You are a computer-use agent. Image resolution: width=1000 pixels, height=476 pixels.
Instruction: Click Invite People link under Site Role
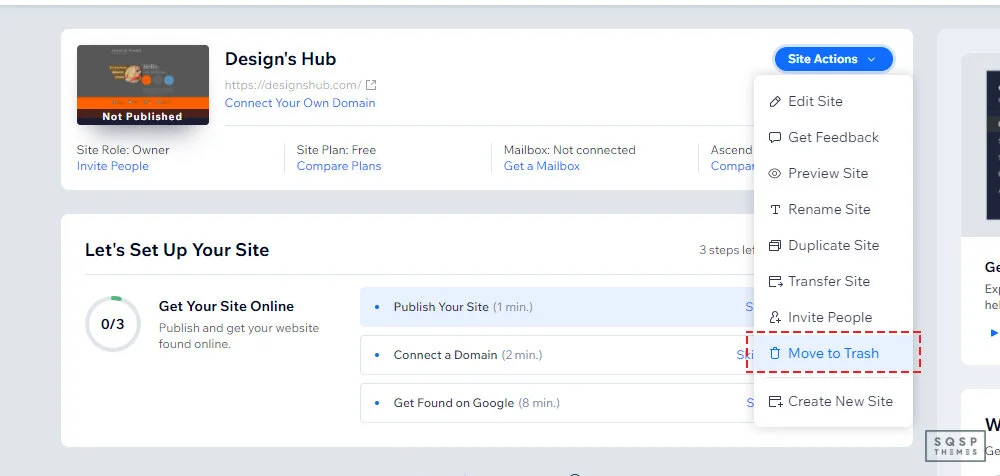(112, 166)
